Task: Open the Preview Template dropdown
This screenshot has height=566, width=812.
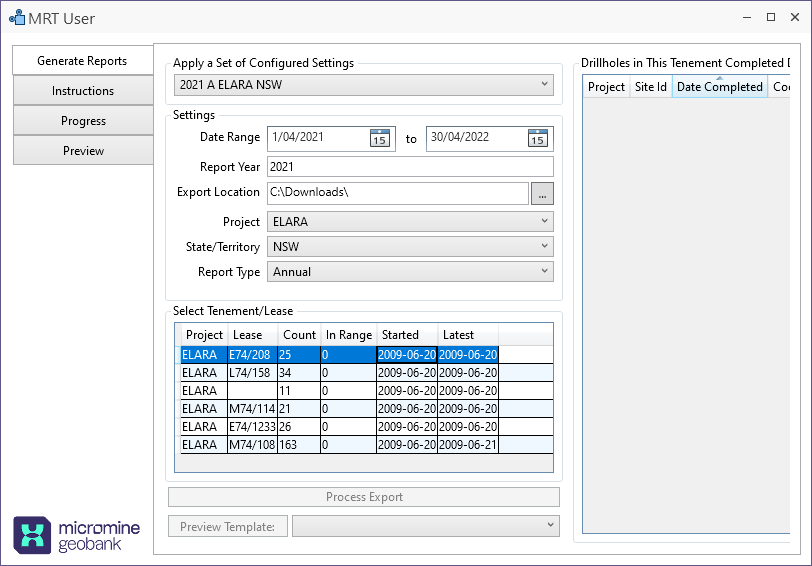Action: pyautogui.click(x=425, y=525)
